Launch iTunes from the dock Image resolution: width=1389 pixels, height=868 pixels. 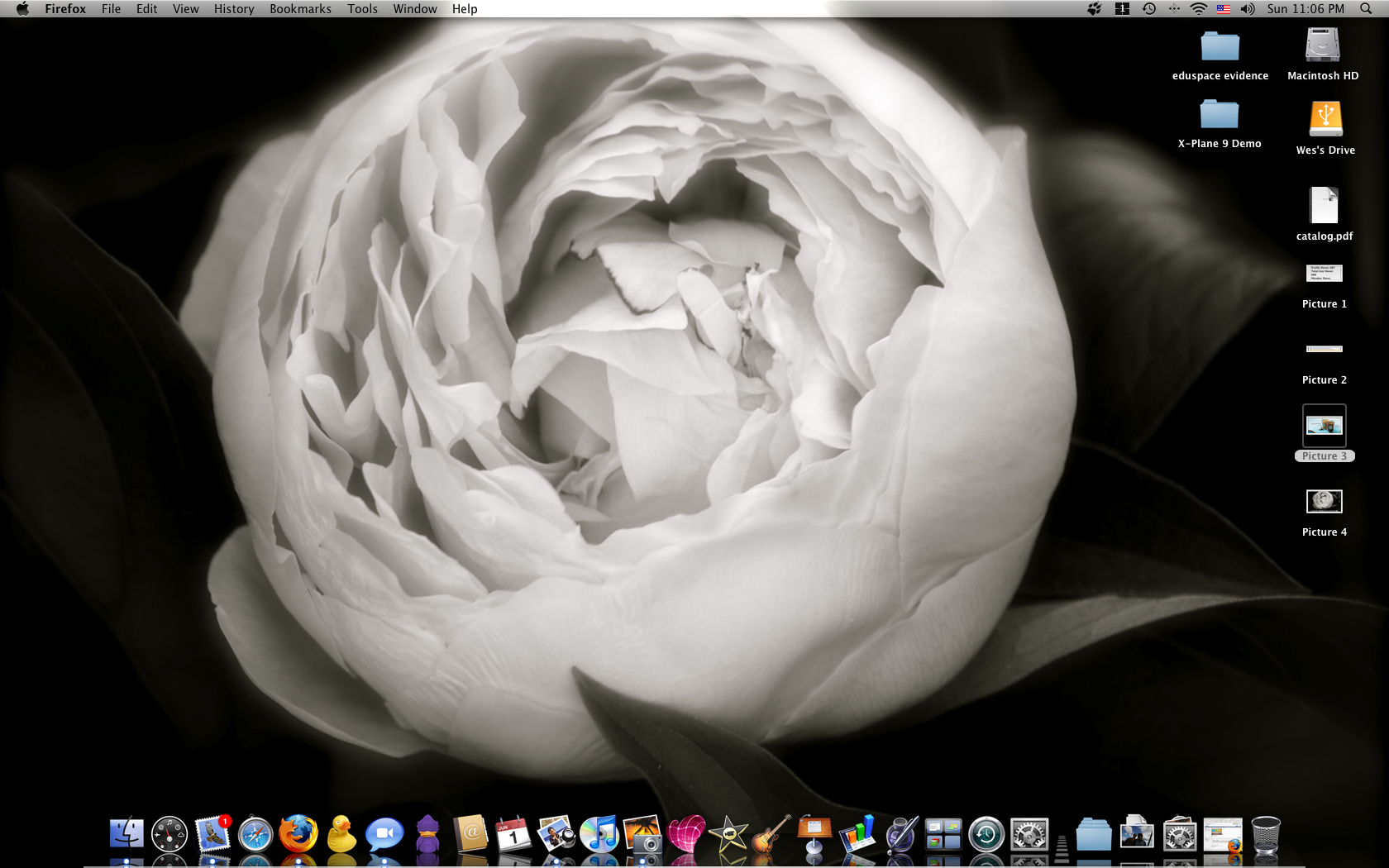(x=599, y=834)
